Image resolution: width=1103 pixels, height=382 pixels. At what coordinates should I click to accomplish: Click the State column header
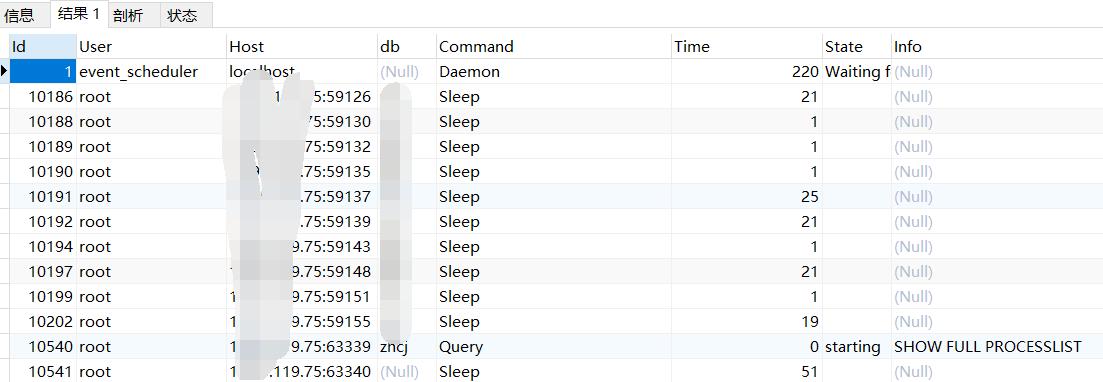point(856,46)
